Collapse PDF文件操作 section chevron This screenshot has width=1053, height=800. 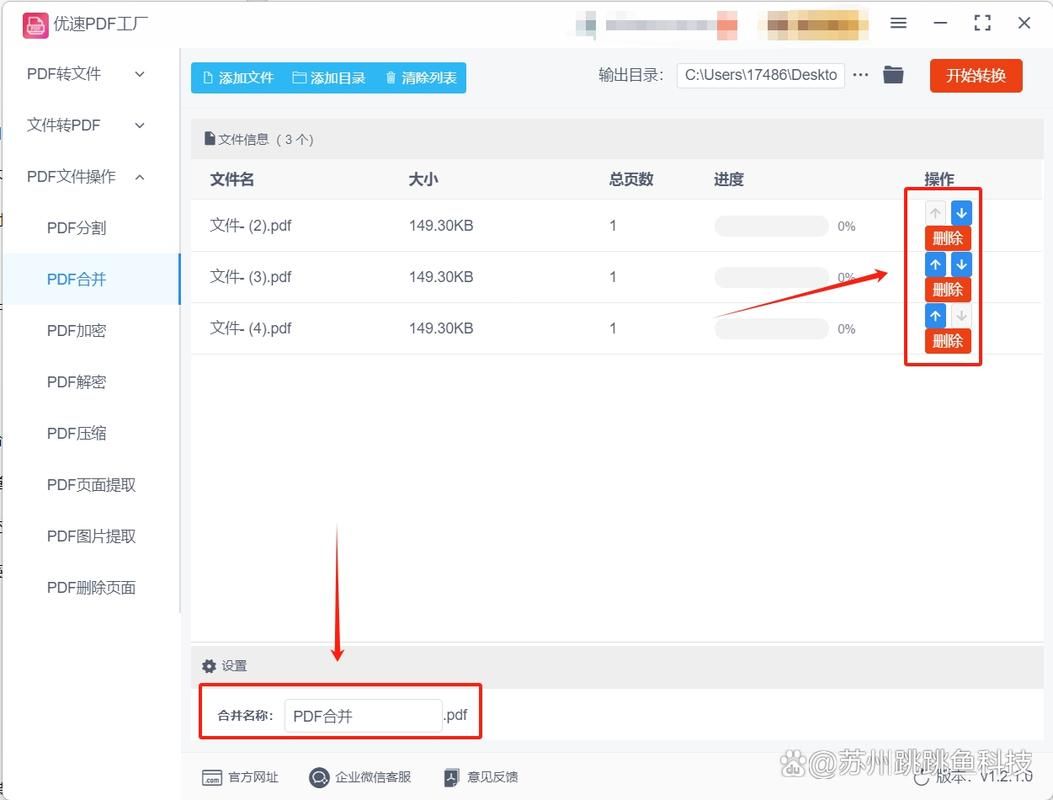(140, 177)
